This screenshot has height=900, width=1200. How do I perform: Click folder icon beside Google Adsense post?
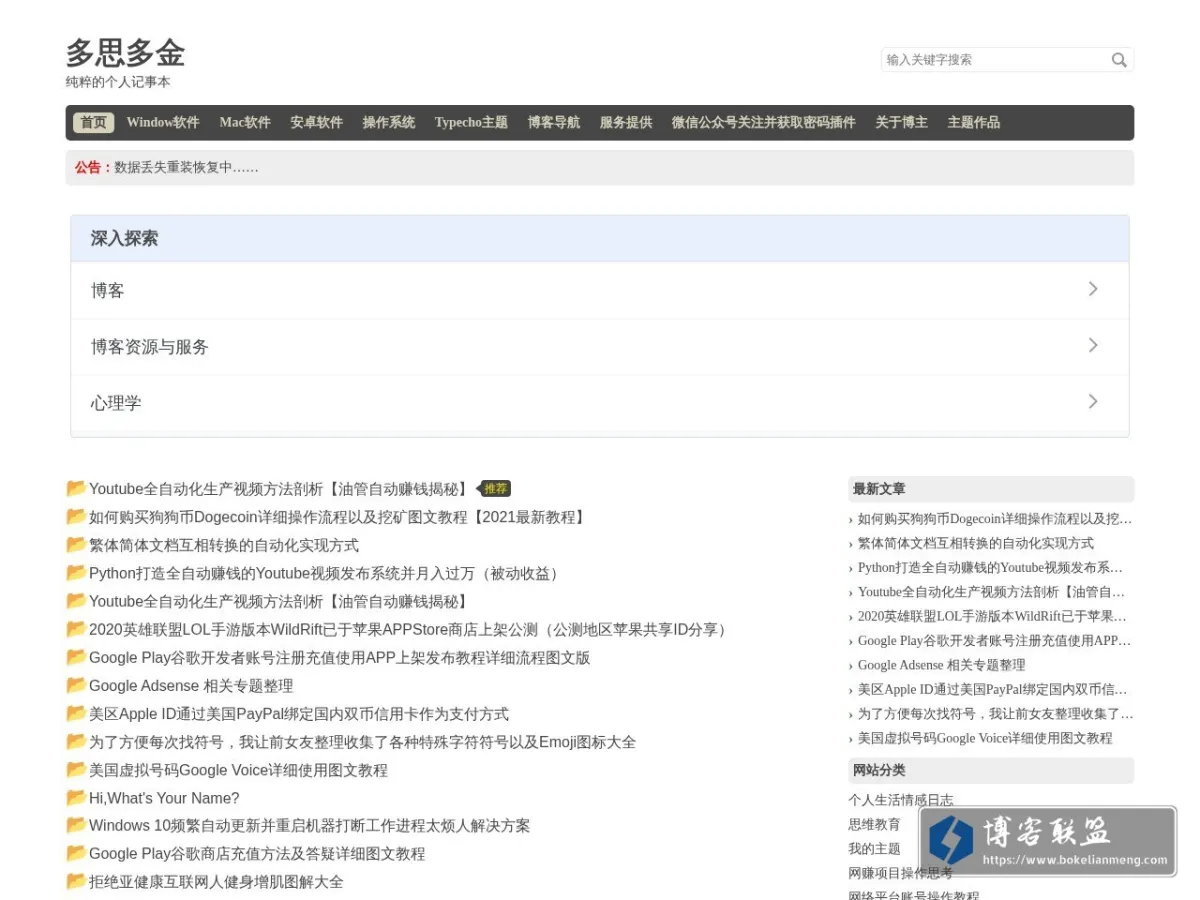(x=76, y=684)
